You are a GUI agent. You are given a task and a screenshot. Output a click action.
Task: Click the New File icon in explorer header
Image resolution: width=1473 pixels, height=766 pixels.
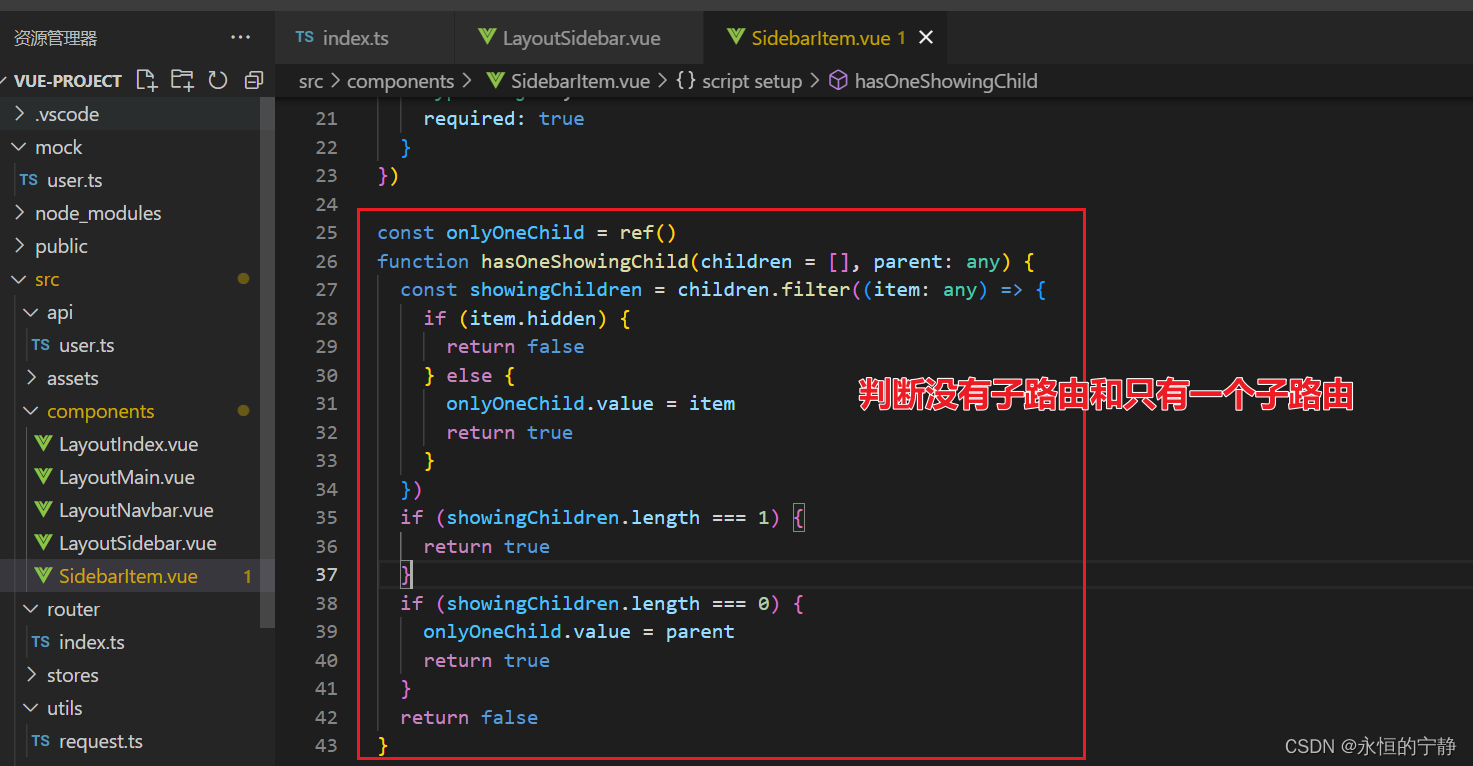(147, 80)
